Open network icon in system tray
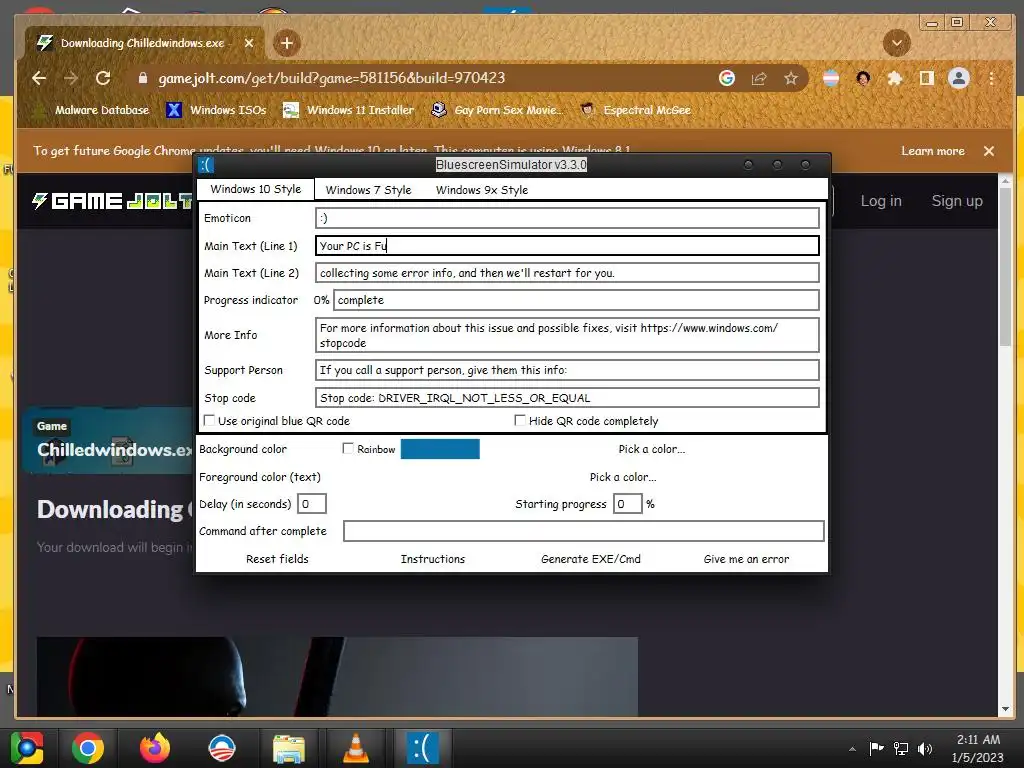1024x768 pixels. coord(901,748)
